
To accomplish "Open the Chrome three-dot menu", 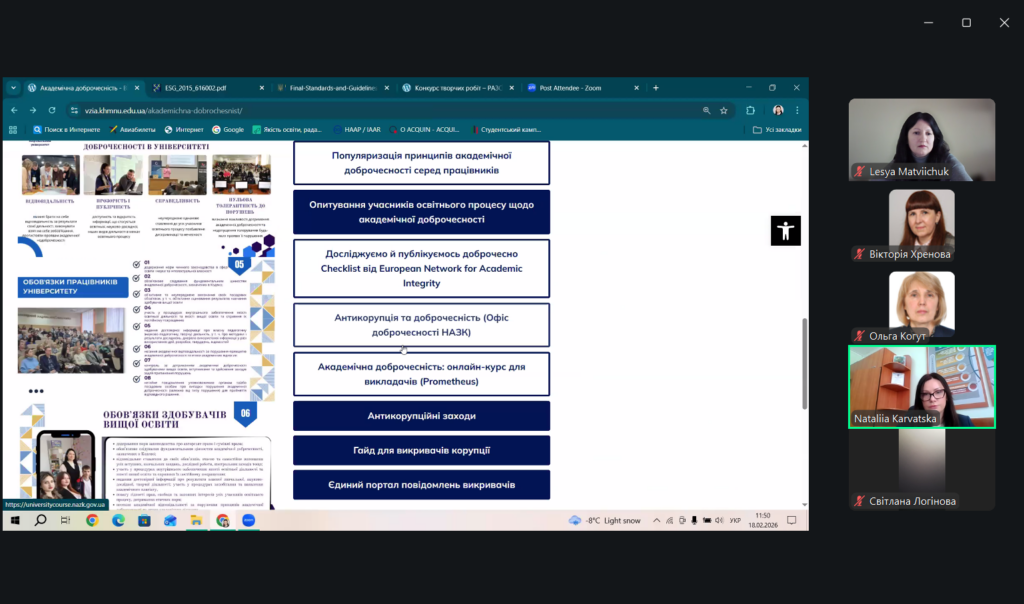I will coord(797,110).
